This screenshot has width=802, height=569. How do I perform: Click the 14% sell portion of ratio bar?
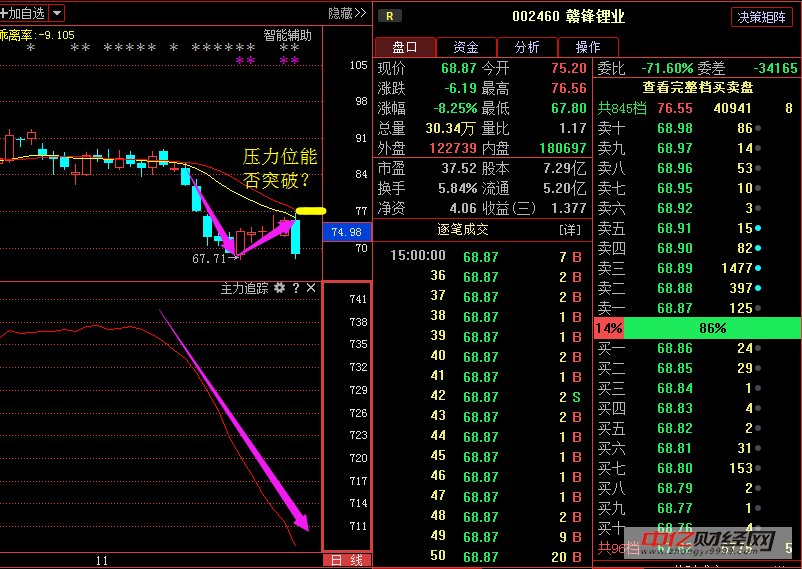coord(609,328)
